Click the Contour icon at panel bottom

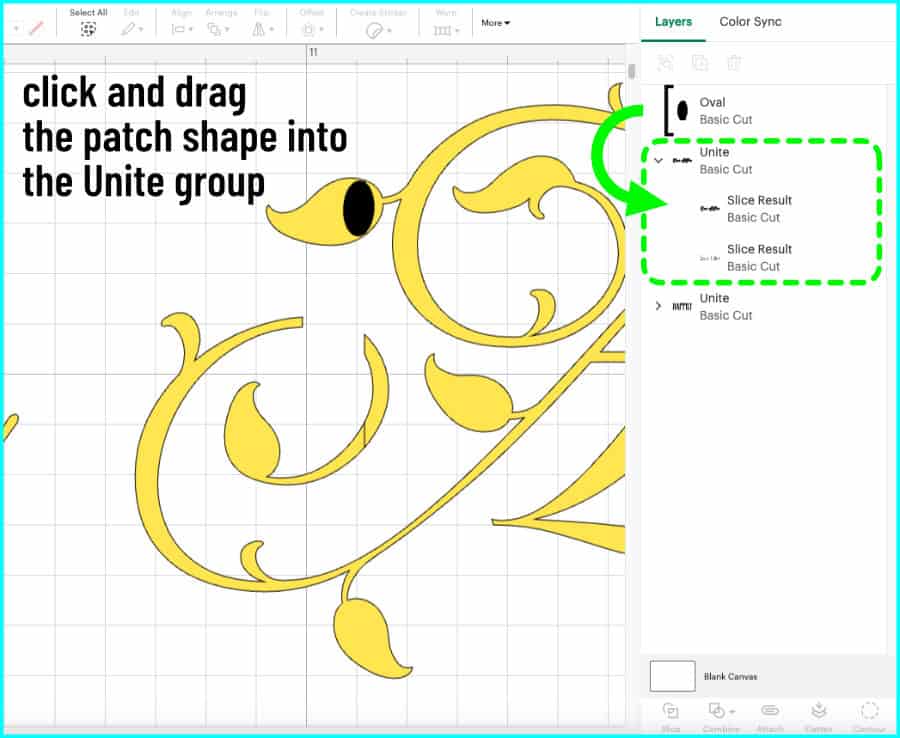pyautogui.click(x=869, y=710)
